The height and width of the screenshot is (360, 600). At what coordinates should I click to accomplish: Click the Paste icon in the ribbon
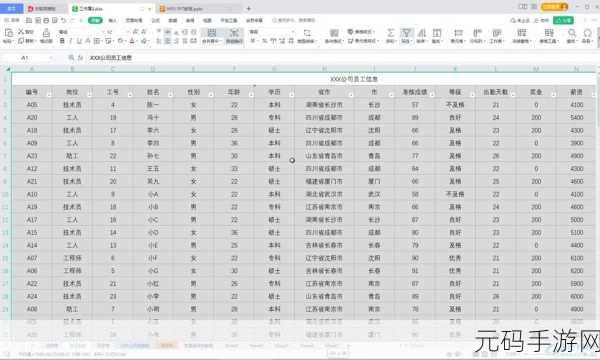(x=8, y=33)
